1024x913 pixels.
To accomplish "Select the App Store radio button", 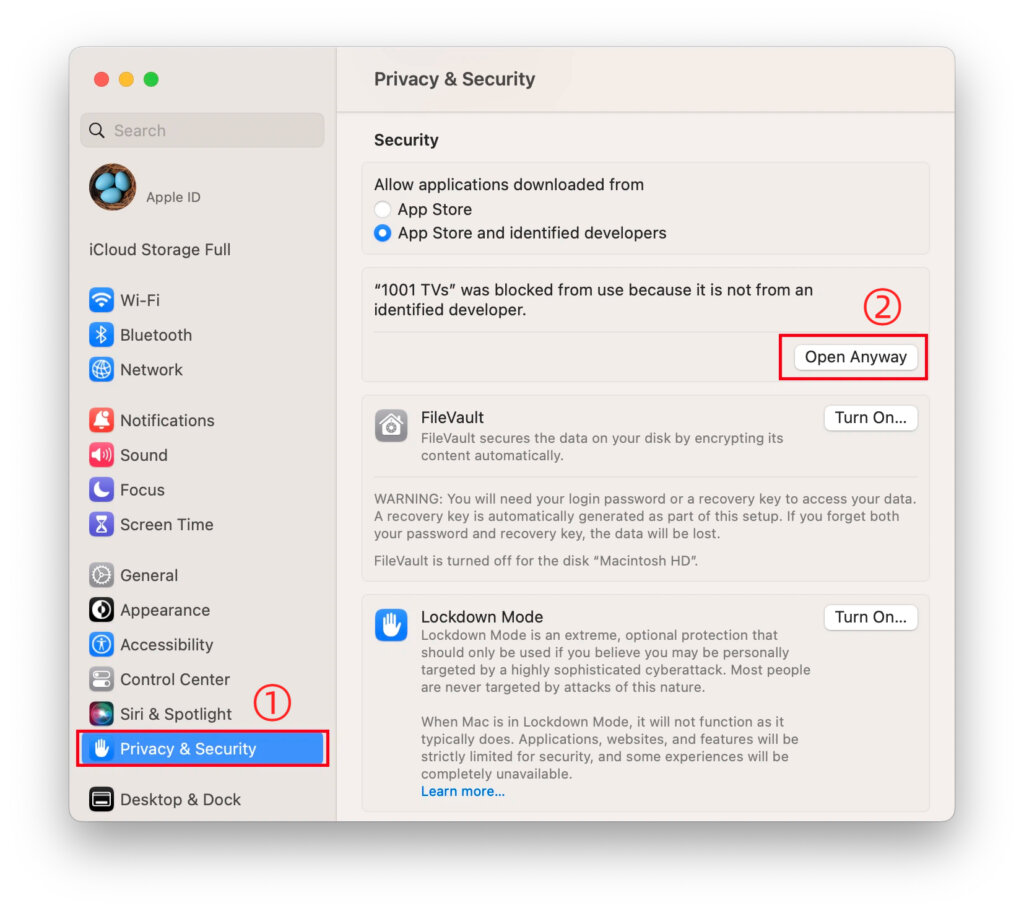I will point(383,210).
